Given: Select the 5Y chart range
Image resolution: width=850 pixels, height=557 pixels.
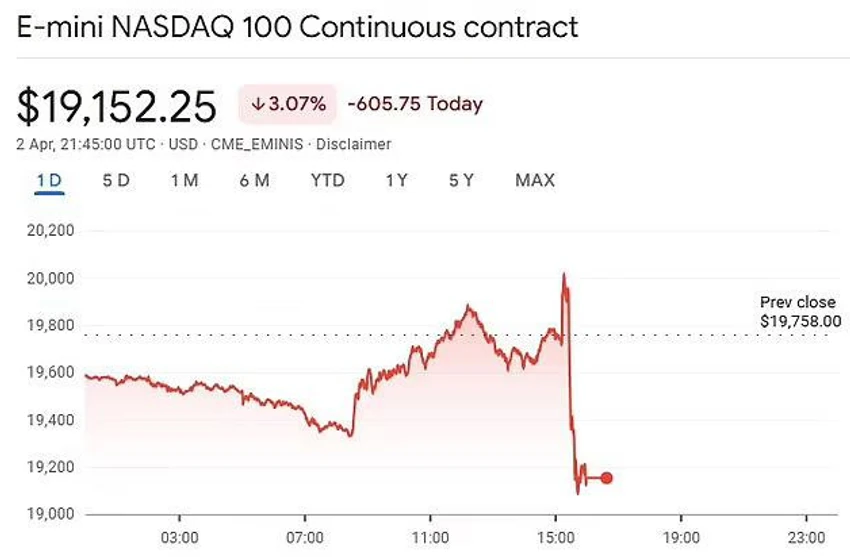Looking at the screenshot, I should 461,180.
